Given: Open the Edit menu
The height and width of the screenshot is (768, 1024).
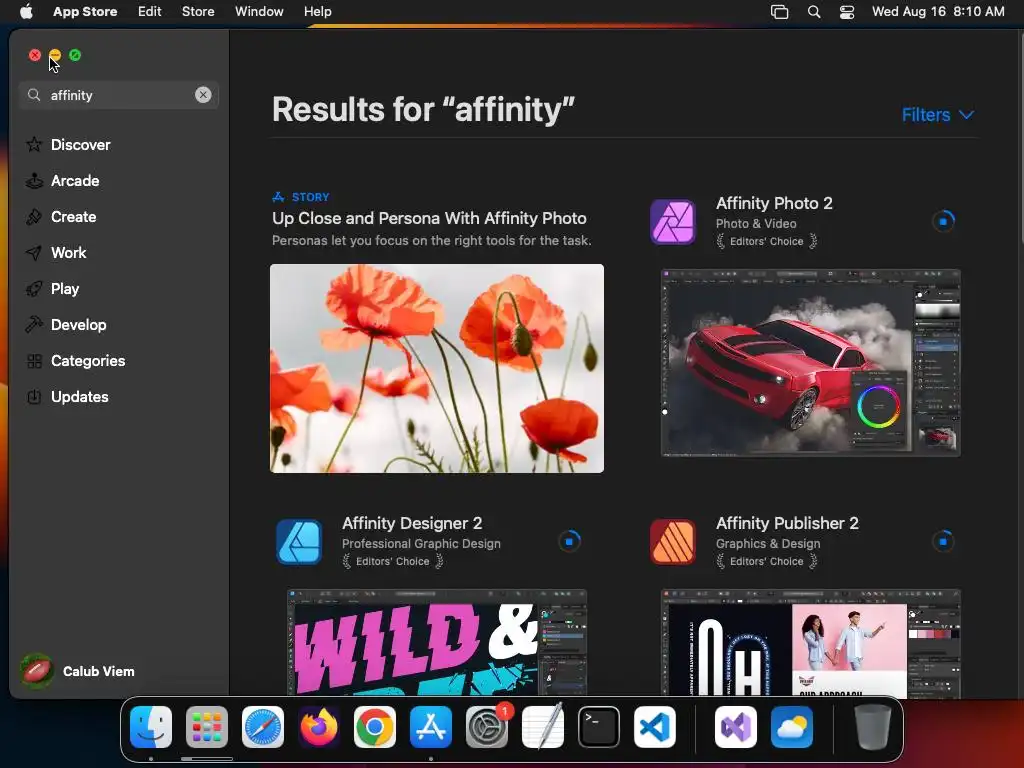Looking at the screenshot, I should click(150, 12).
